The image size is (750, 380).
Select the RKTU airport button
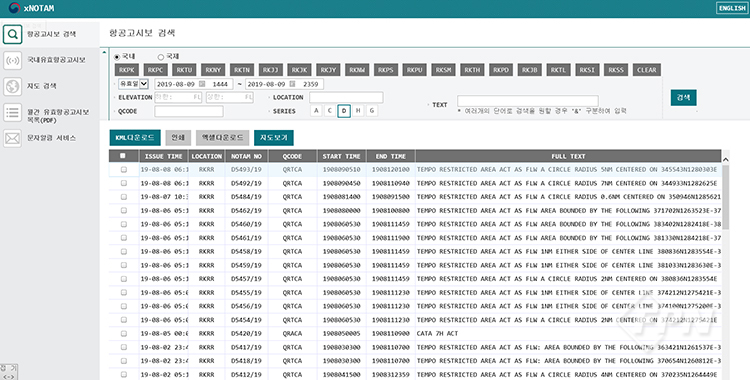[x=184, y=70]
